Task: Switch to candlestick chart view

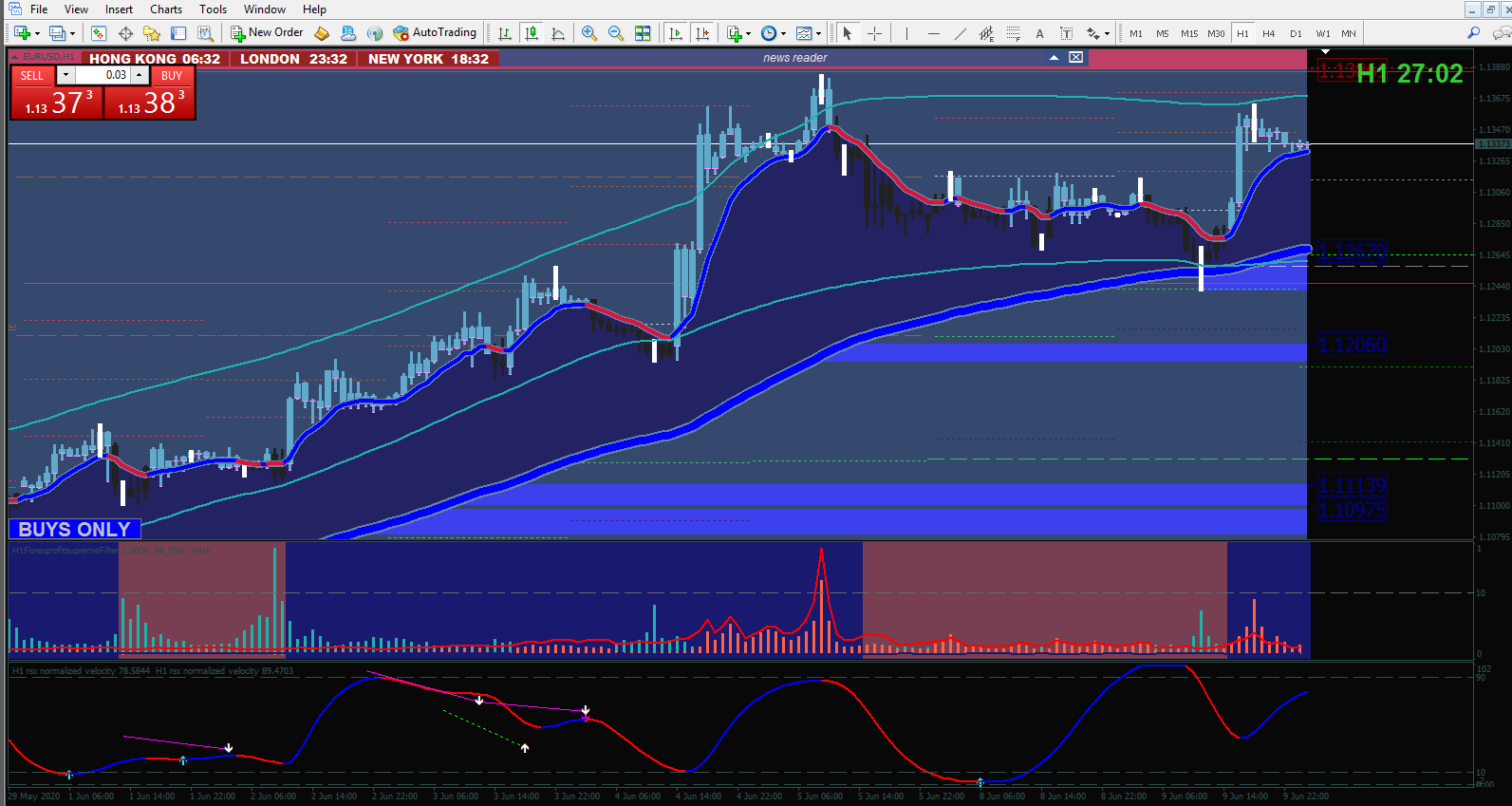Action: (x=532, y=33)
